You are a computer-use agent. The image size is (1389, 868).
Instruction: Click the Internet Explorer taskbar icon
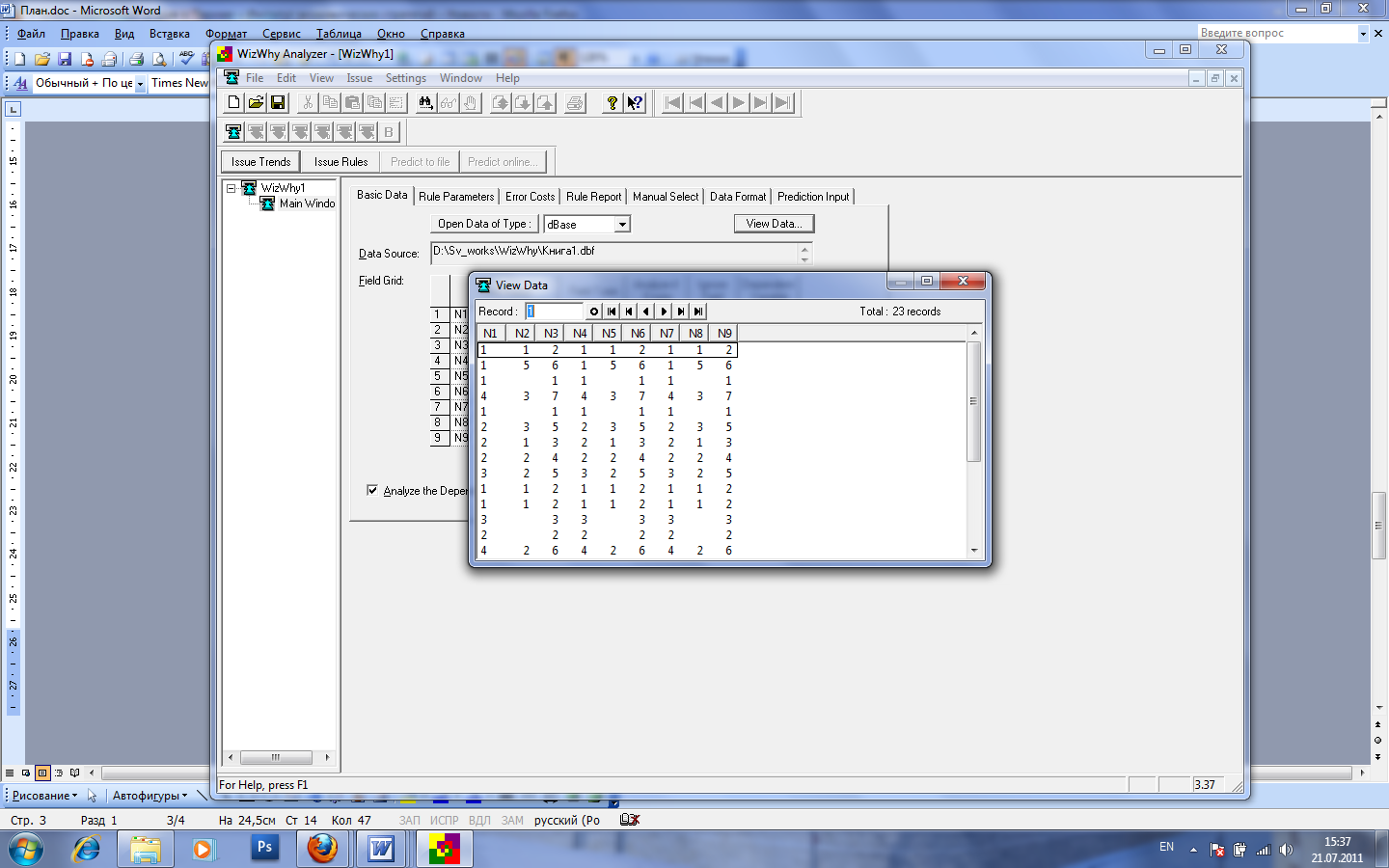87,849
